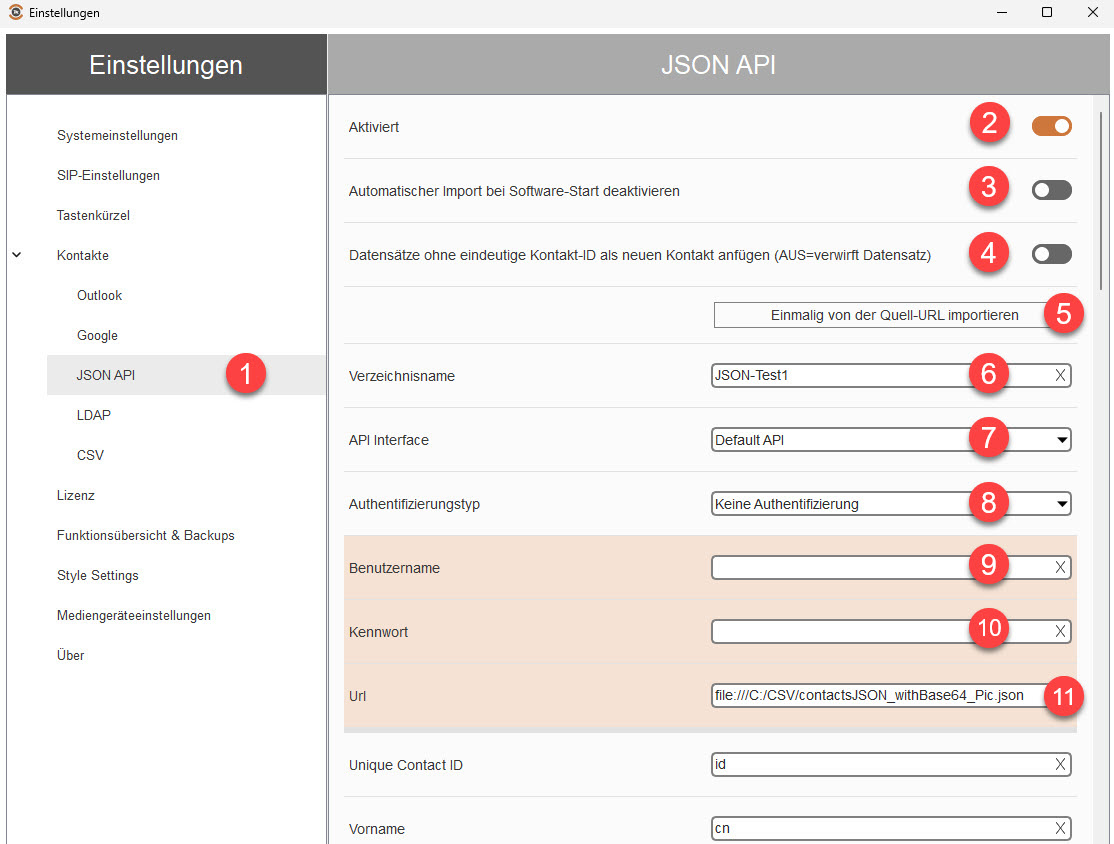The height and width of the screenshot is (844, 1114).
Task: Toggle Datensätze ohne eindeutige Kontakt-ID switch
Action: point(1051,254)
